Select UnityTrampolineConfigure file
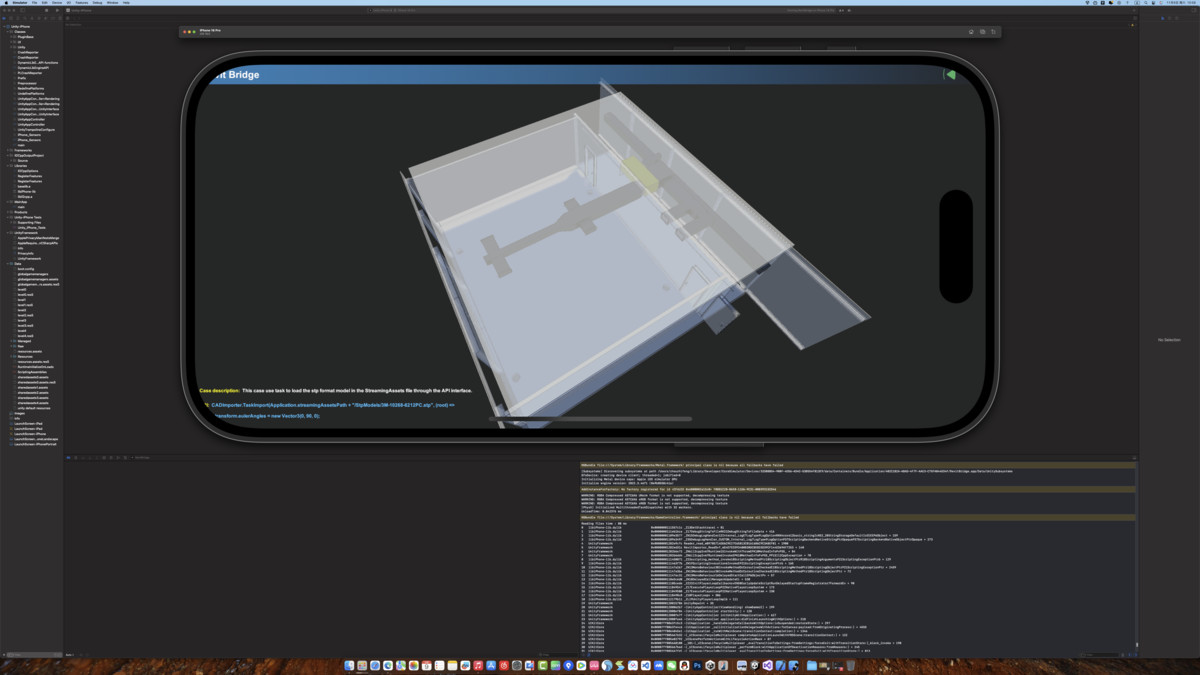This screenshot has width=1200, height=675. [x=35, y=130]
